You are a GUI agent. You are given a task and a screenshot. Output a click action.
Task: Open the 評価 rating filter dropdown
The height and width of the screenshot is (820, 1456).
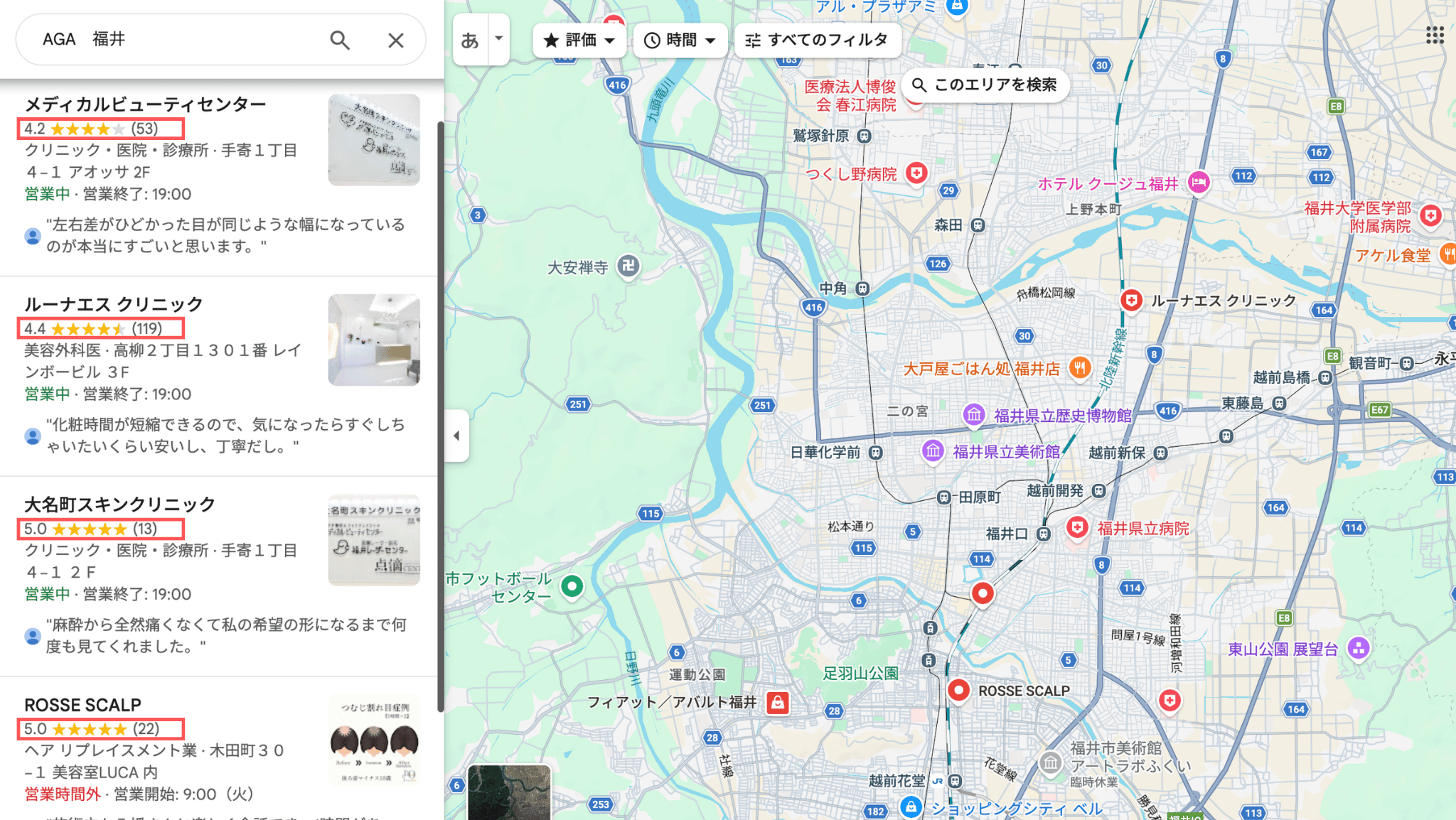579,41
